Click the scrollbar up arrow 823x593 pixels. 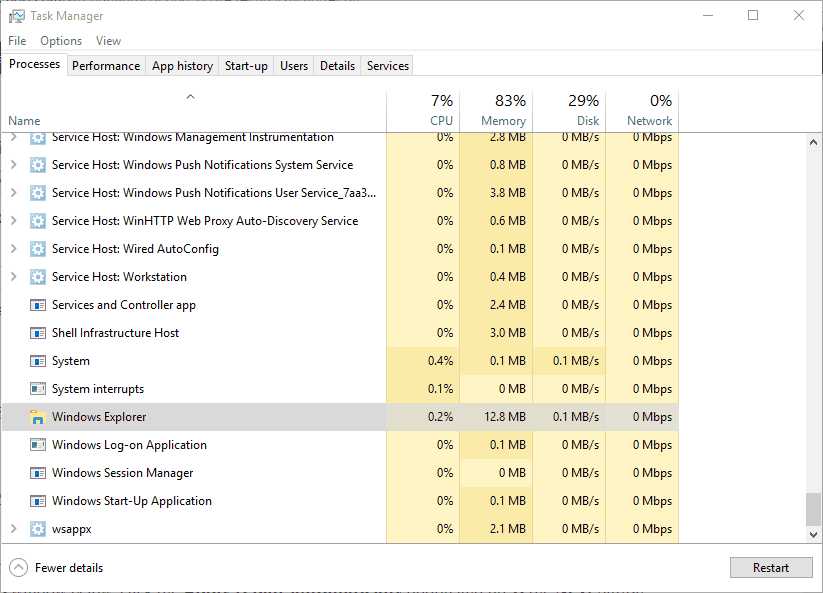813,142
